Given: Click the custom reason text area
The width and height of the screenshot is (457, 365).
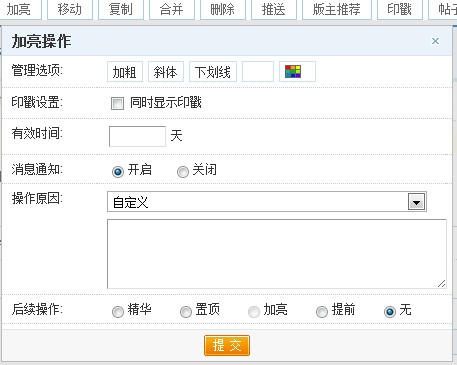Looking at the screenshot, I should point(277,254).
